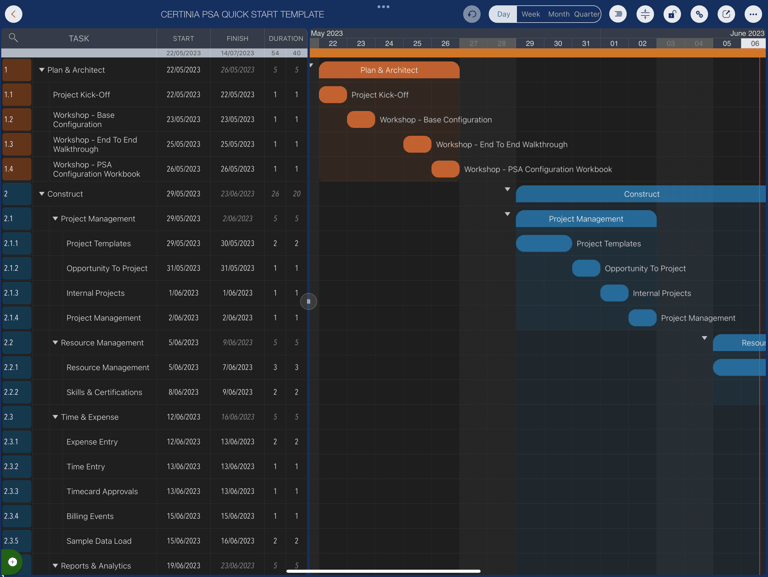Click the duration value 26 for Construct
The image size is (768, 577).
tap(275, 194)
